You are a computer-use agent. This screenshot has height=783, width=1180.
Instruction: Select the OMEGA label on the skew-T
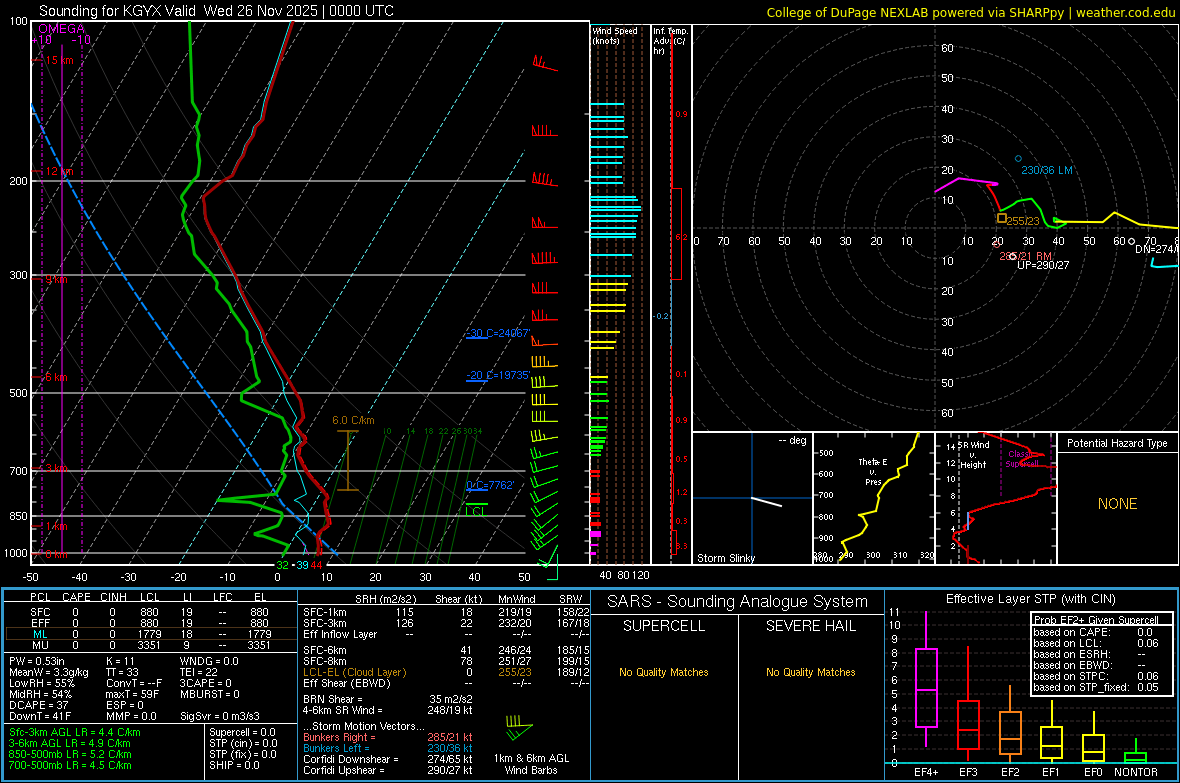pyautogui.click(x=62, y=29)
